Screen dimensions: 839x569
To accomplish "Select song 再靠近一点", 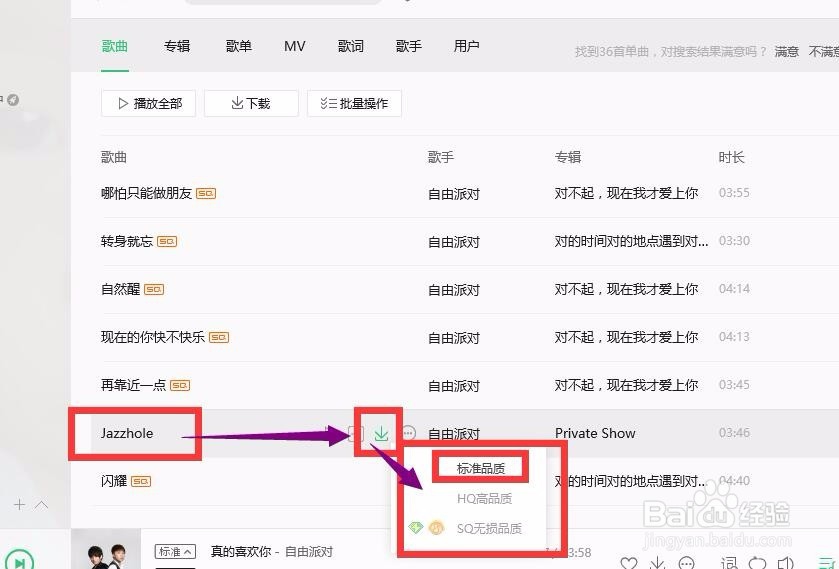I will [x=133, y=385].
